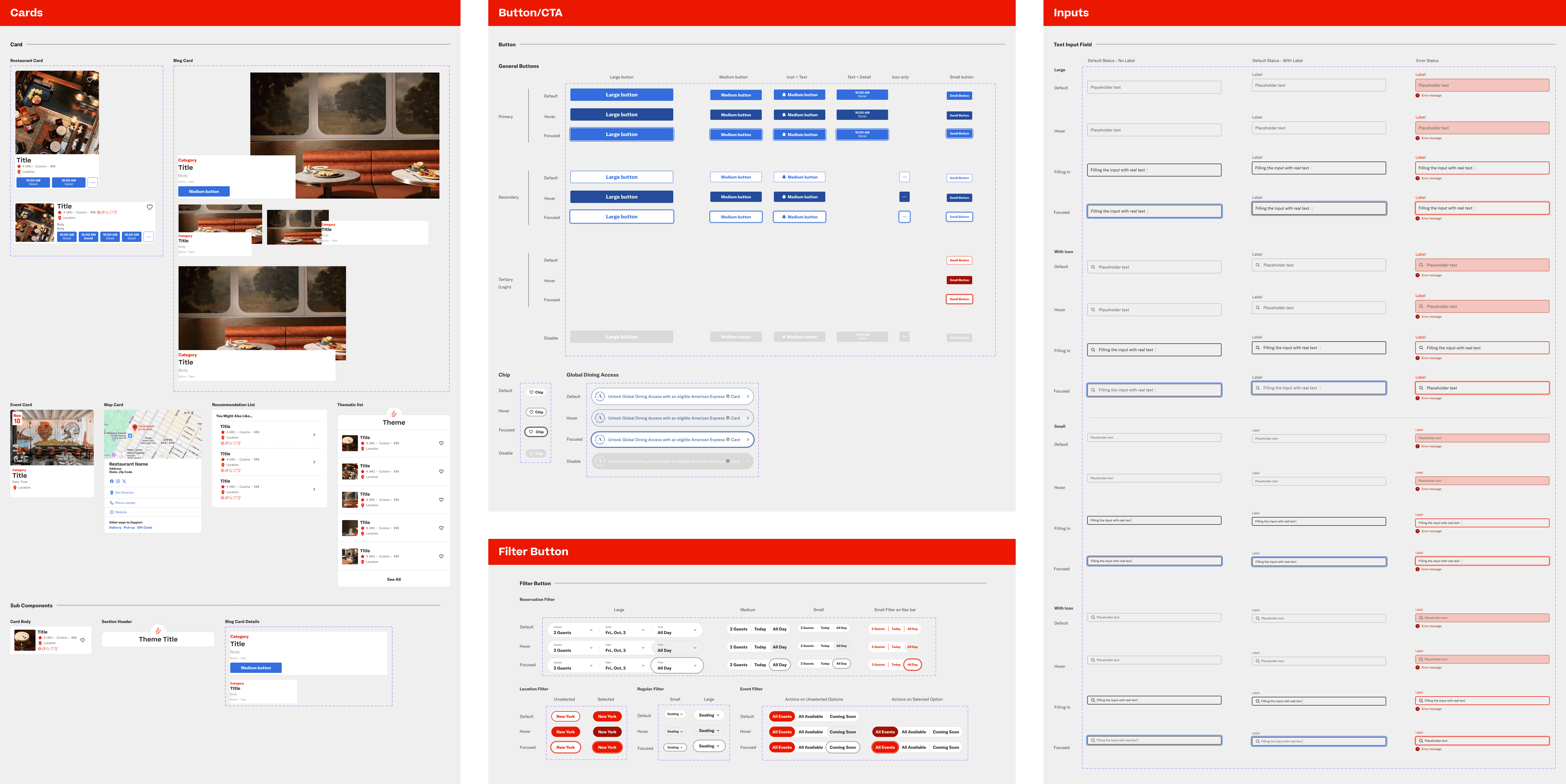The height and width of the screenshot is (784, 1566).
Task: Select the Default unselected New York location filter
Action: (565, 717)
